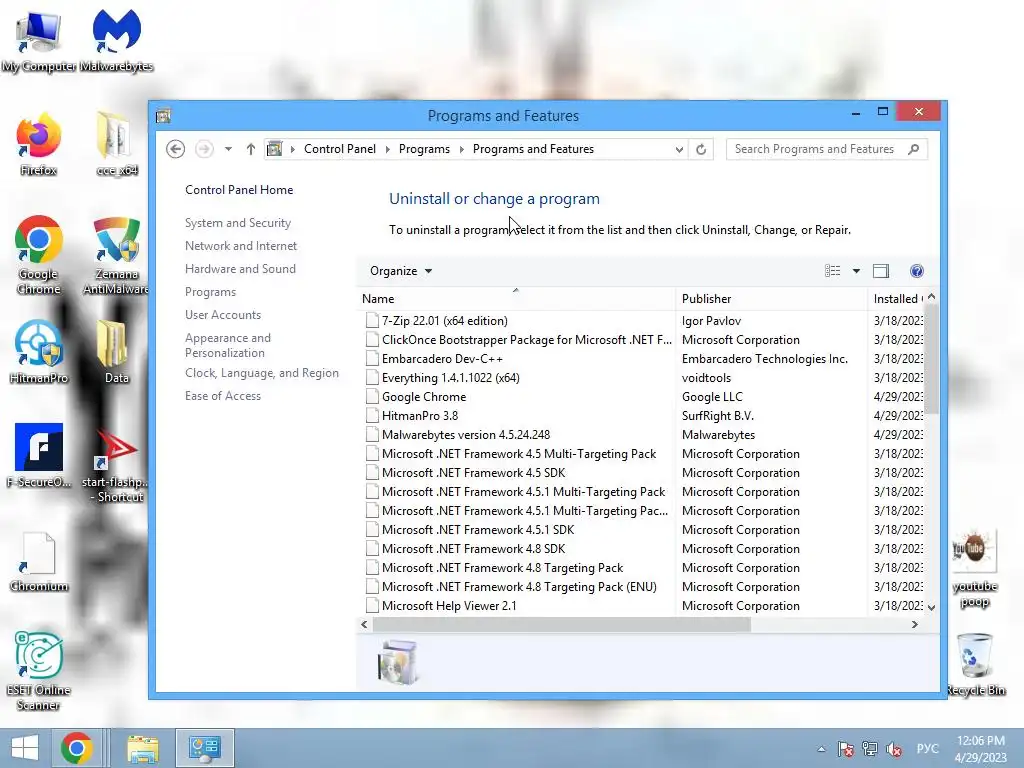Sort by the Name column header
The height and width of the screenshot is (768, 1024).
click(x=517, y=298)
